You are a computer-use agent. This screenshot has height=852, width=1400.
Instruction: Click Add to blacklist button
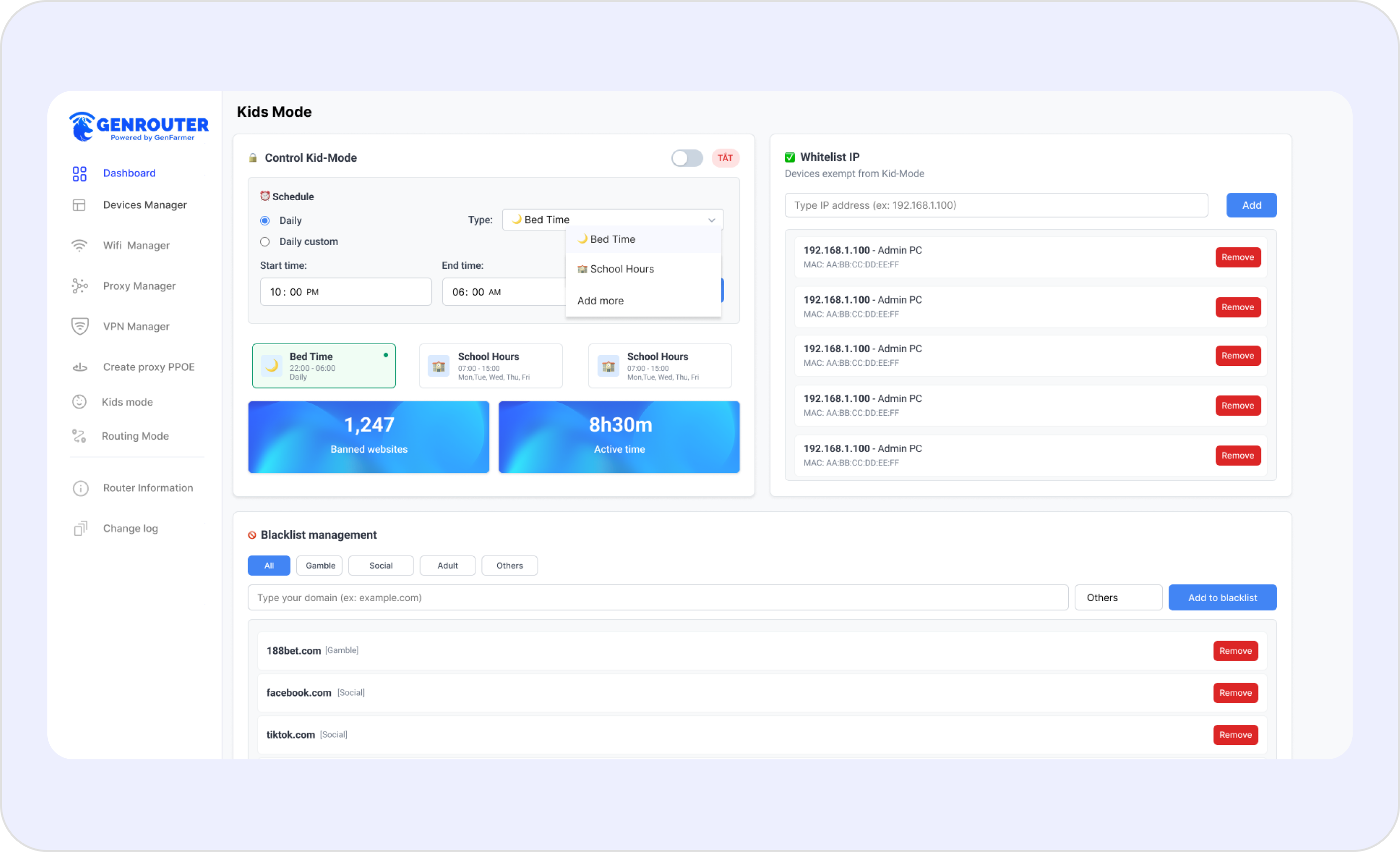[x=1222, y=598]
